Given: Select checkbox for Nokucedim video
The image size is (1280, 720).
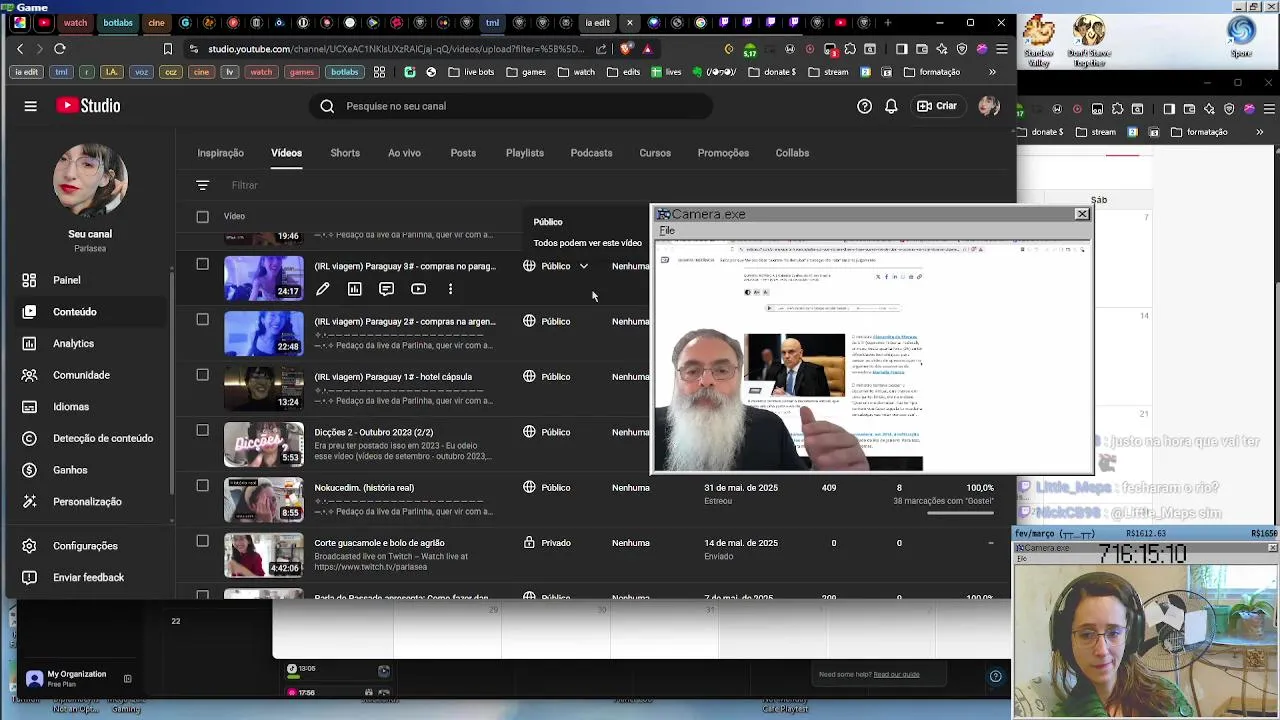Looking at the screenshot, I should (202, 485).
